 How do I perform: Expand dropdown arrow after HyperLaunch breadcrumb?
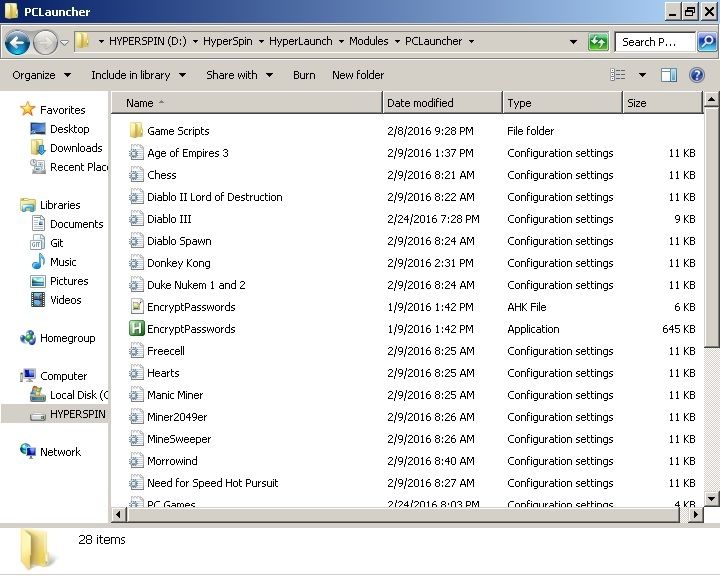click(341, 41)
